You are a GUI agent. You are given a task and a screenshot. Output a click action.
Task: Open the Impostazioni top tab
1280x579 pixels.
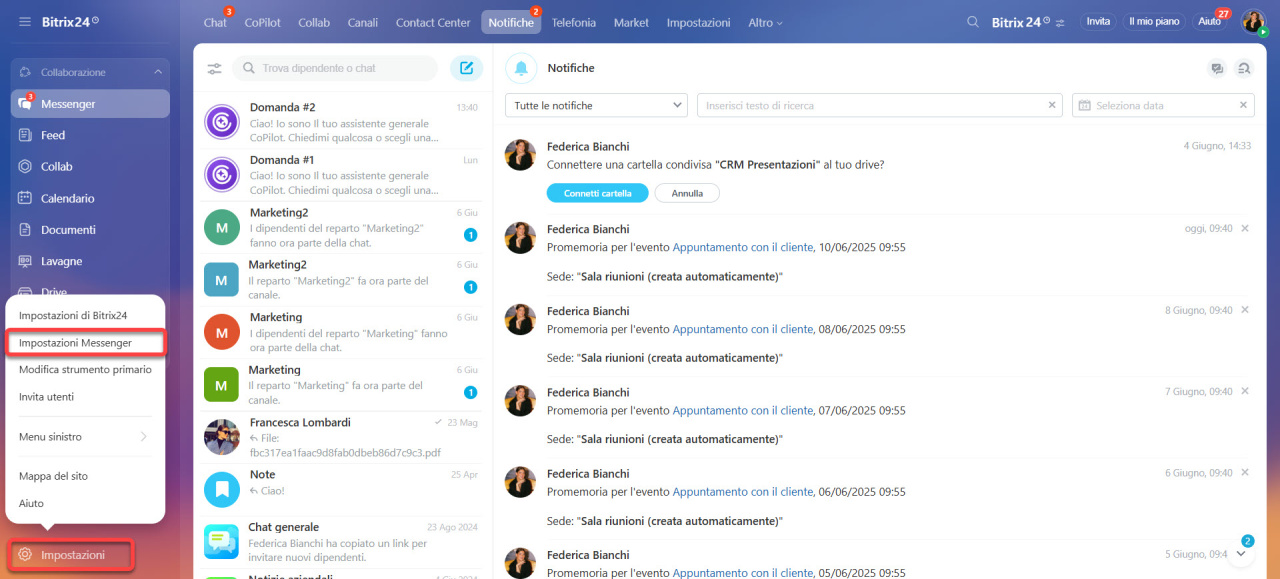[x=698, y=22]
